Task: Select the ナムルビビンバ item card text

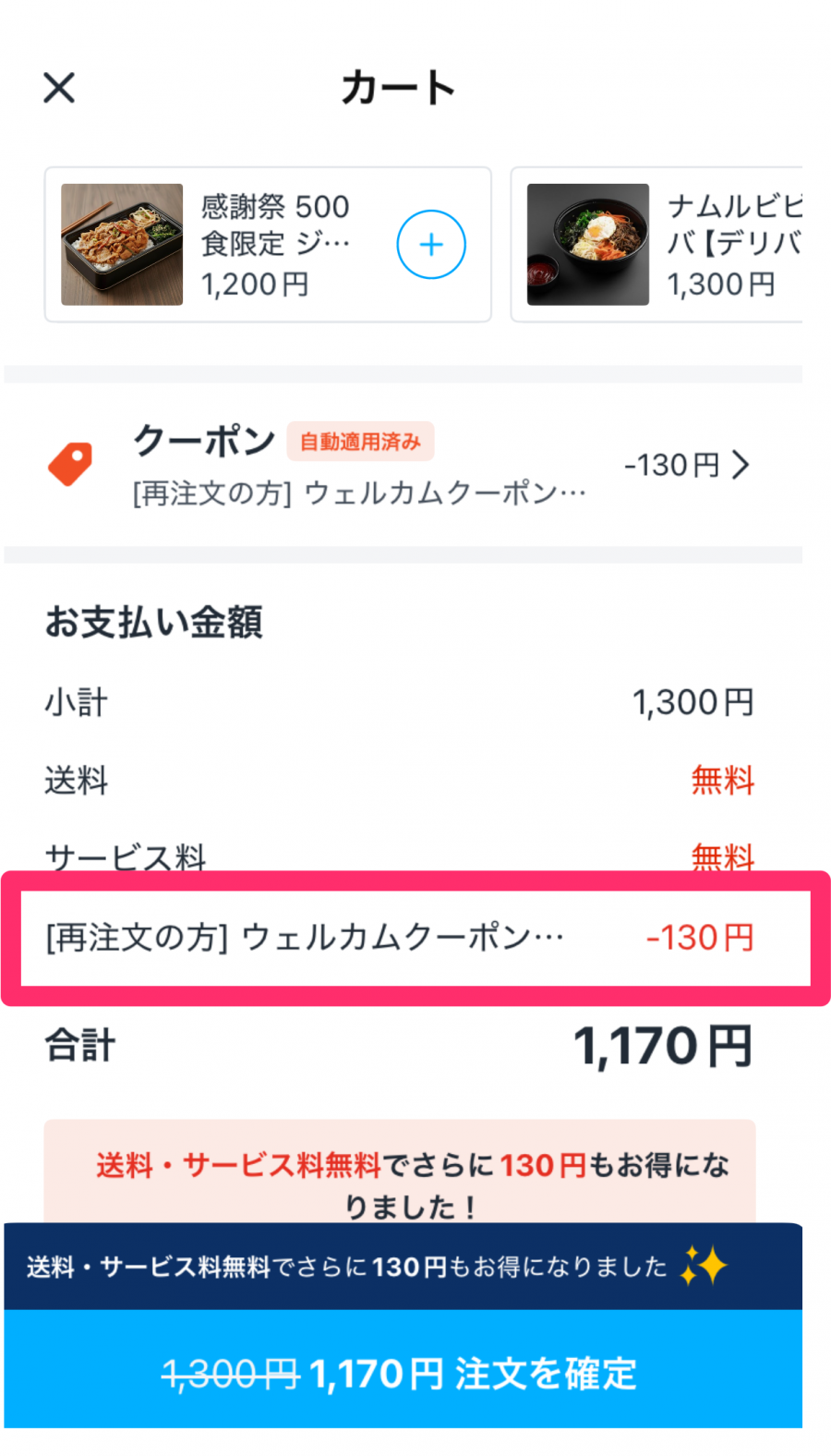Action: tap(733, 224)
